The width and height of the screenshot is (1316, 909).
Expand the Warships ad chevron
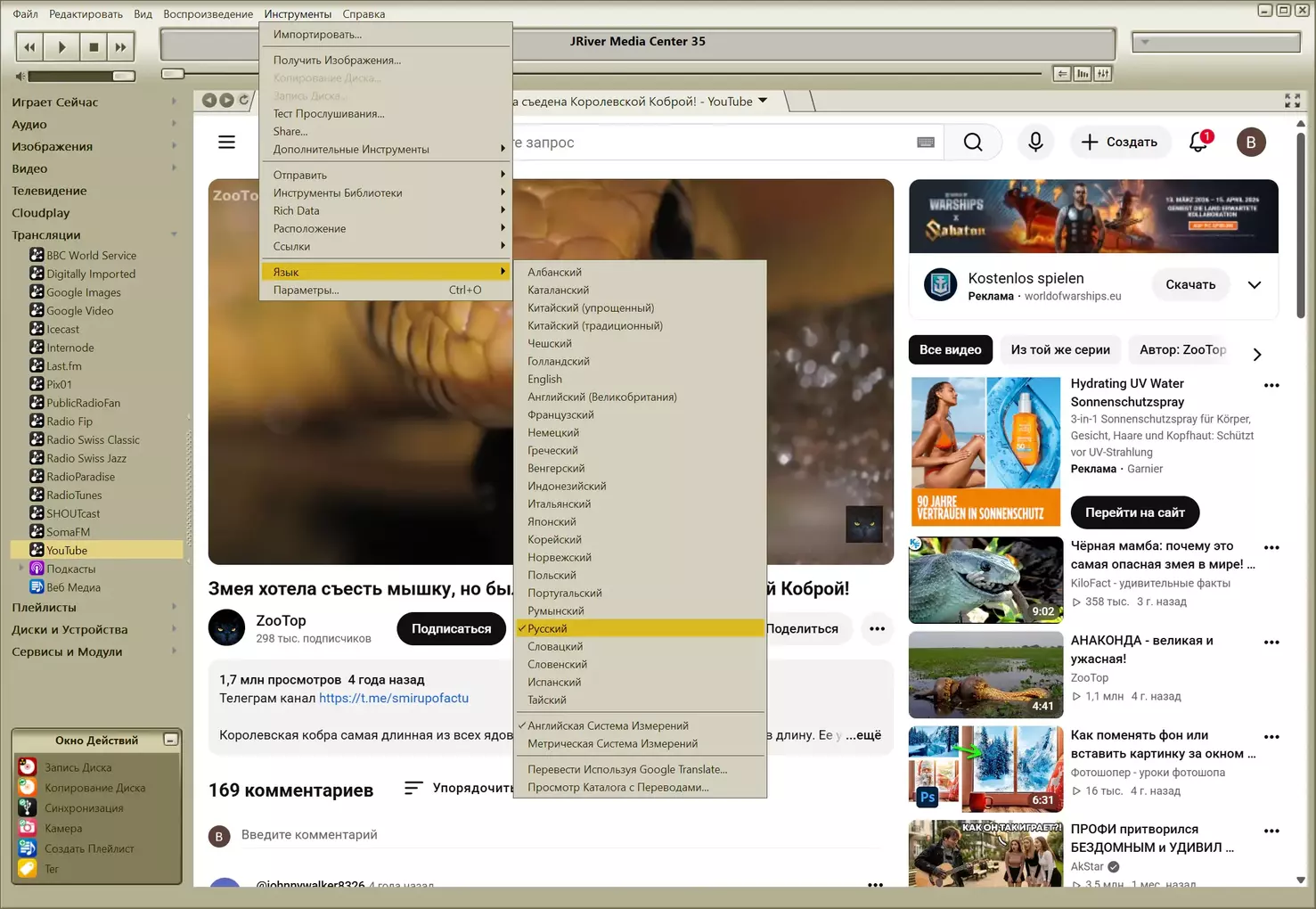pyautogui.click(x=1254, y=285)
